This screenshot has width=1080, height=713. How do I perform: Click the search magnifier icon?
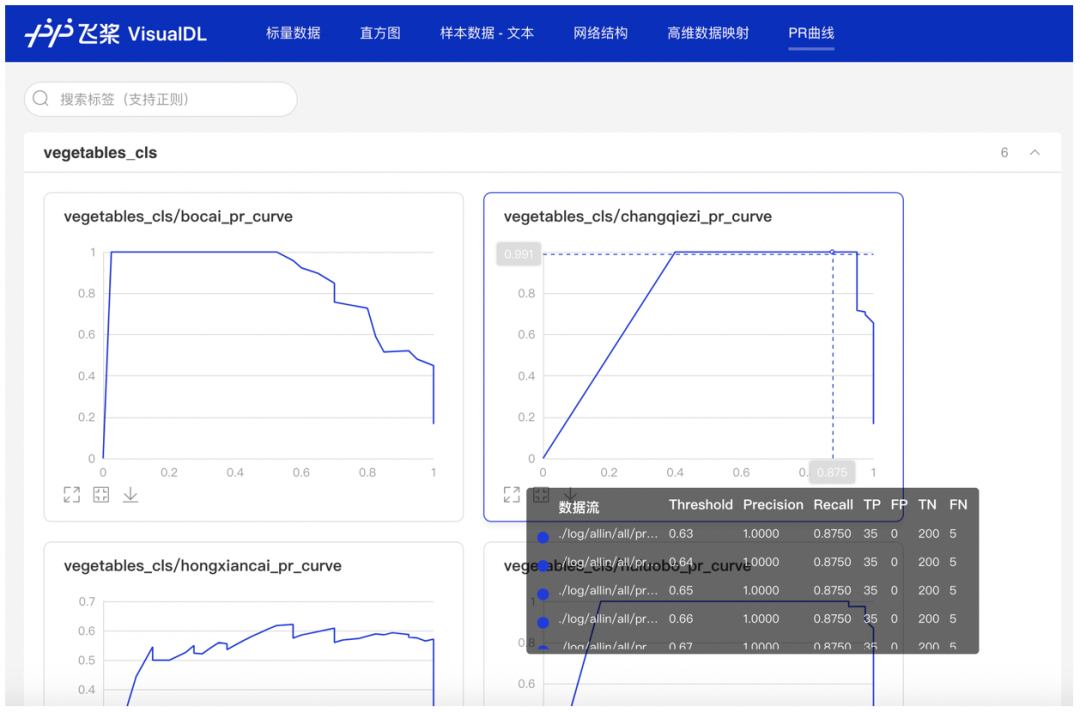[x=41, y=99]
